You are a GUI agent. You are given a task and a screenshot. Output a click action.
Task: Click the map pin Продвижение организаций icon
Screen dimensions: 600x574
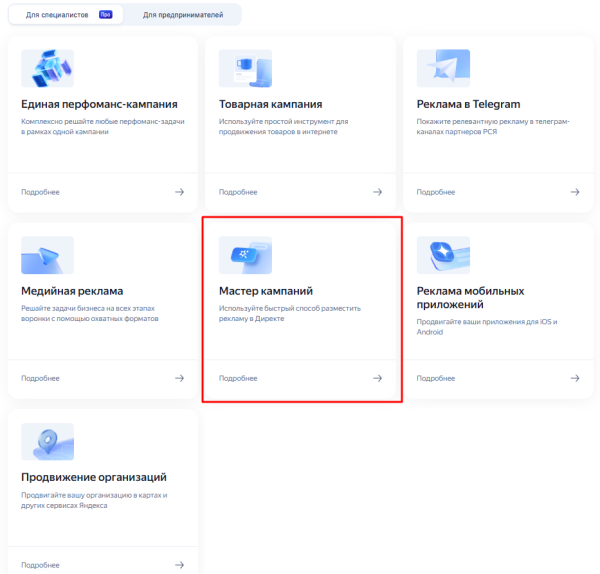tap(47, 442)
